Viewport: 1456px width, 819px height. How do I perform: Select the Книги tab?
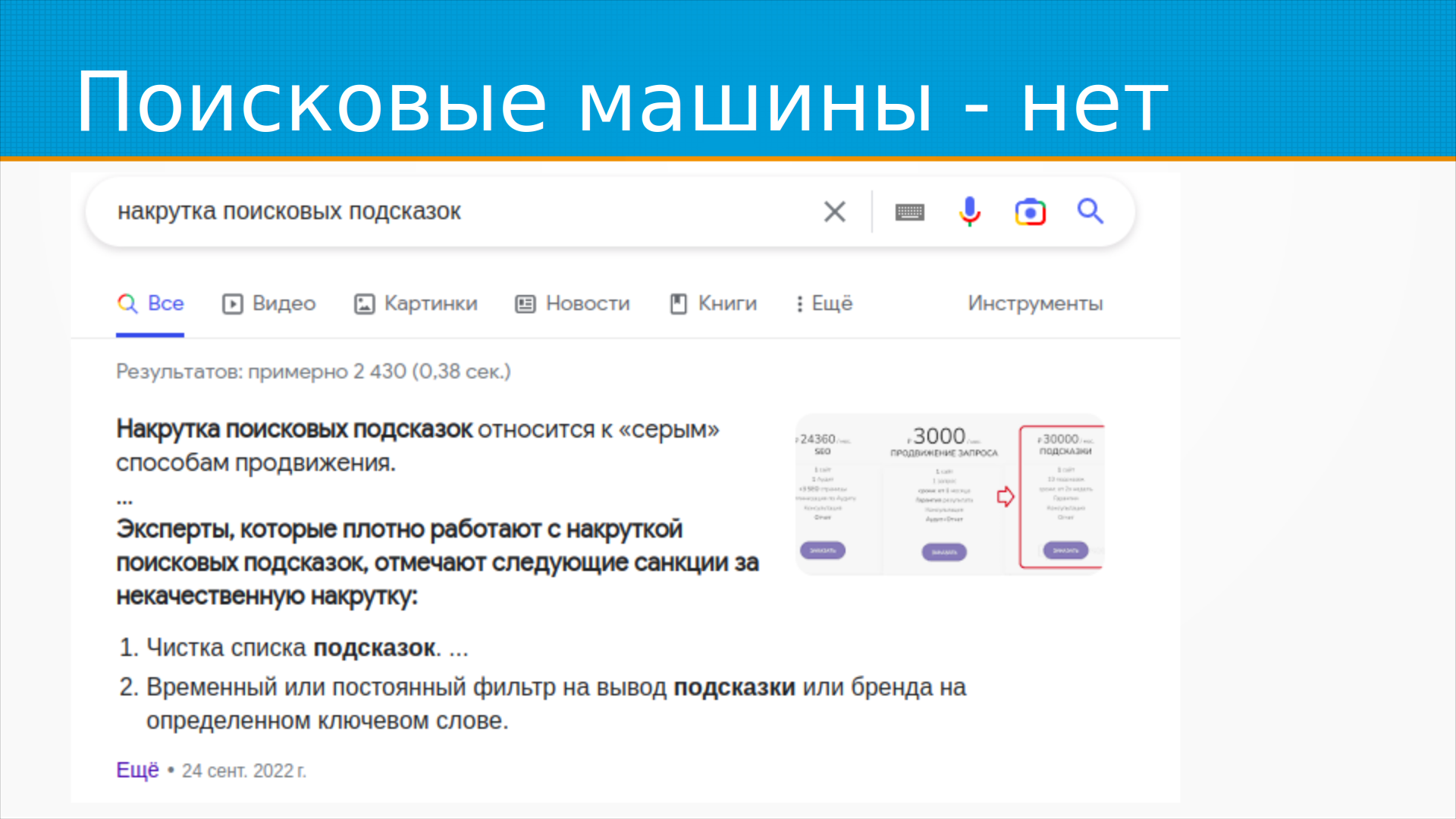point(726,303)
